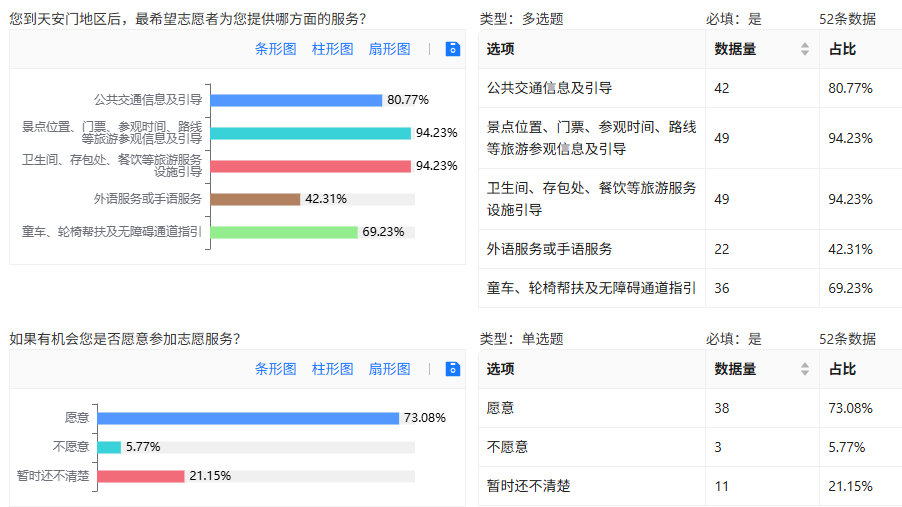This screenshot has height=507, width=902.
Task: Sort second table by 数据量 arrows
Action: [x=805, y=369]
